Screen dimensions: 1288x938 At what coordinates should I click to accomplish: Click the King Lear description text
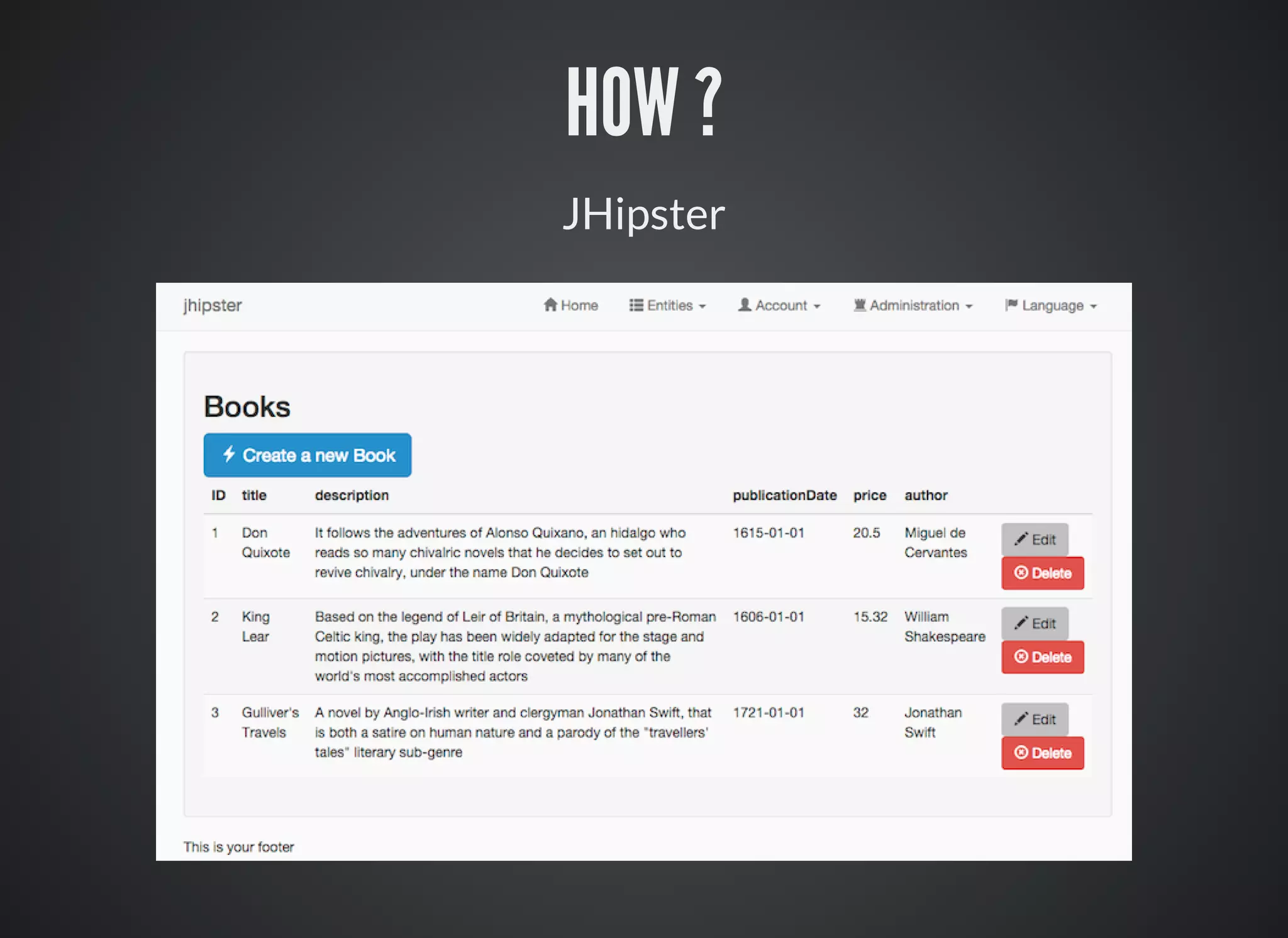pos(515,646)
